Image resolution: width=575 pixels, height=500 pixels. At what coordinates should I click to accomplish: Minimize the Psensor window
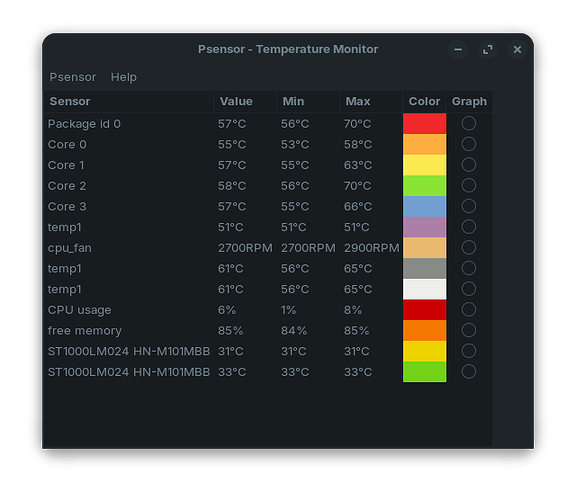pos(458,49)
